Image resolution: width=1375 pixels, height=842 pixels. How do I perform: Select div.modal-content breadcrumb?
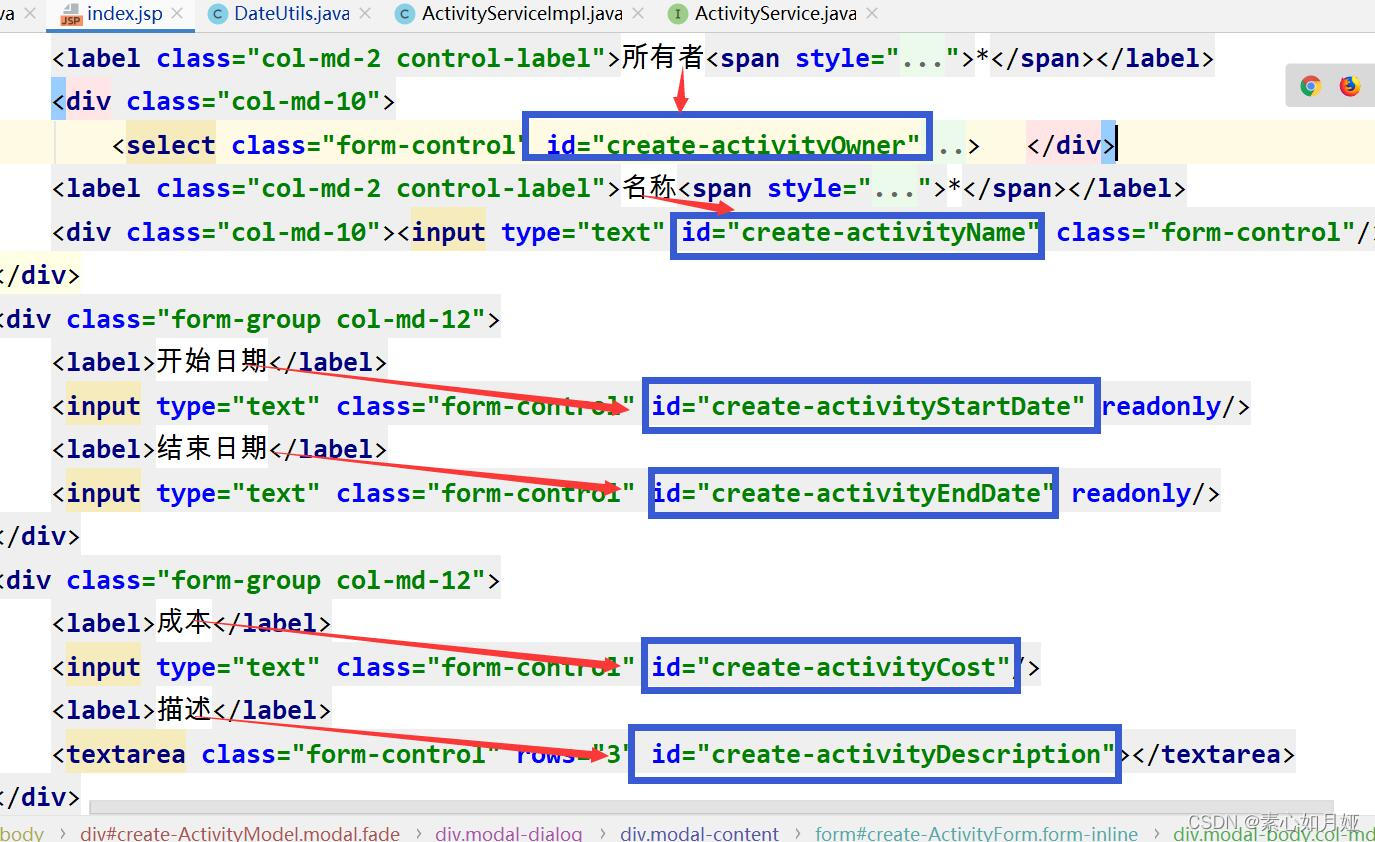click(699, 833)
